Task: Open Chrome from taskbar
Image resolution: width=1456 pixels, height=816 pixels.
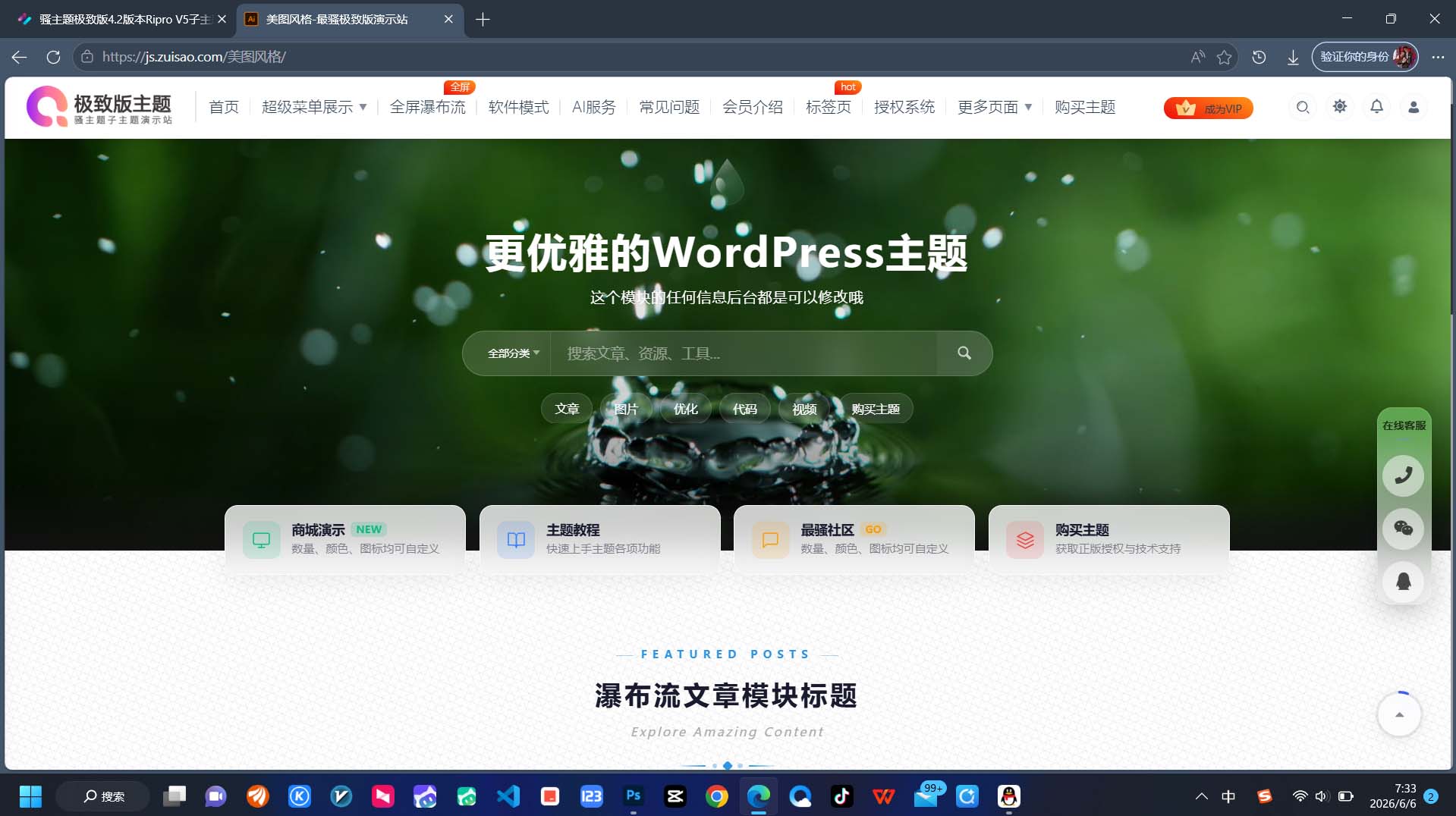Action: coord(717,796)
